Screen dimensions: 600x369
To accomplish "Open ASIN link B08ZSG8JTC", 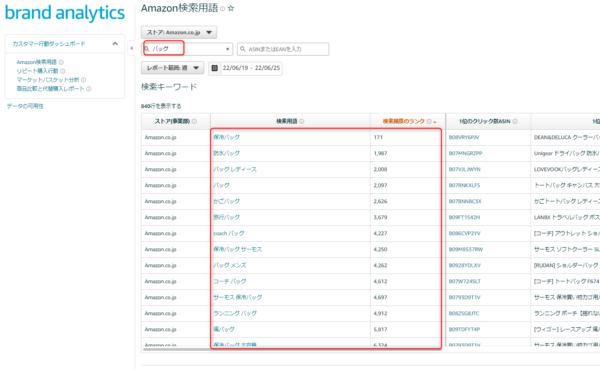I will click(x=464, y=313).
